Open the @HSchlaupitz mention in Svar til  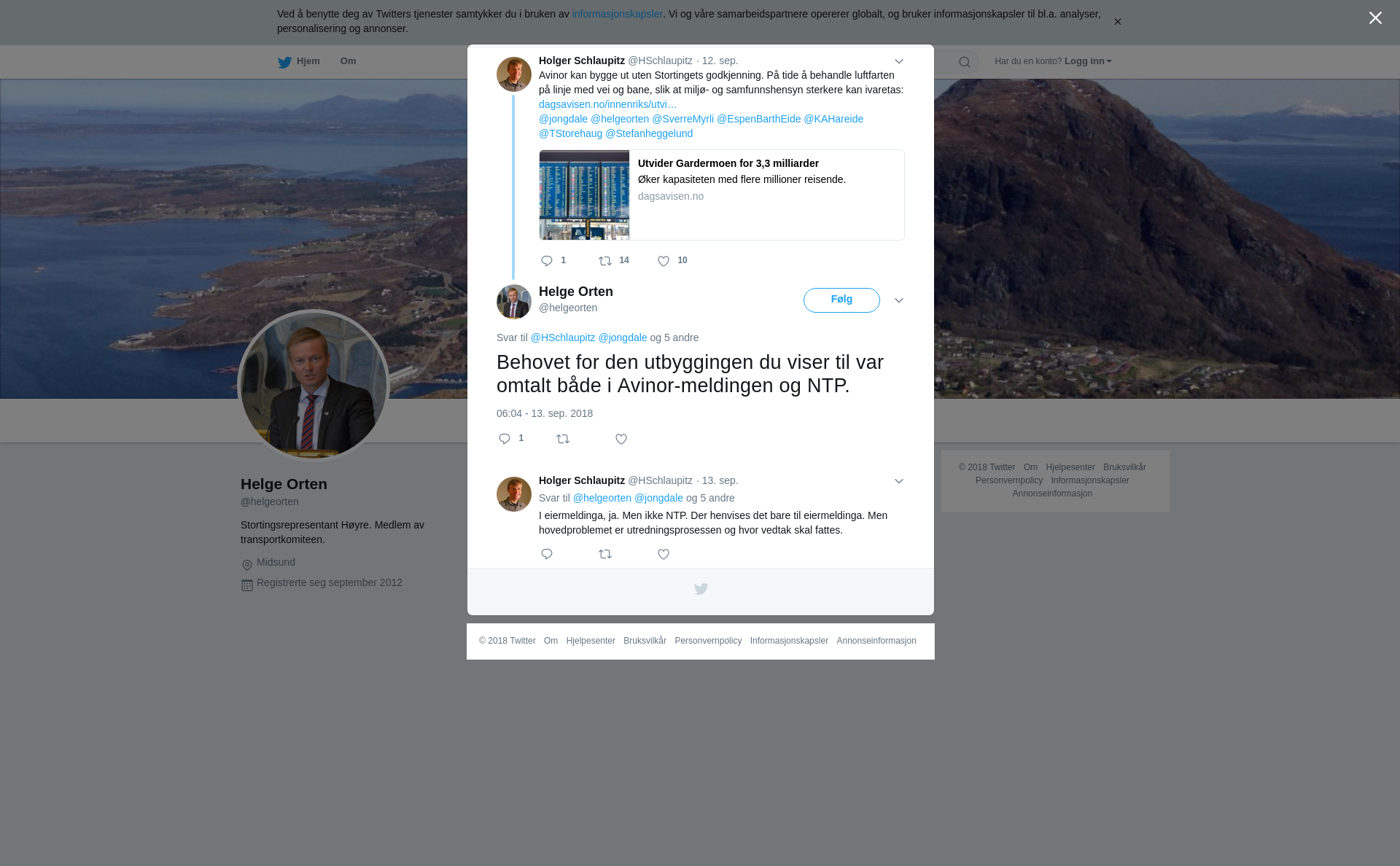point(563,338)
